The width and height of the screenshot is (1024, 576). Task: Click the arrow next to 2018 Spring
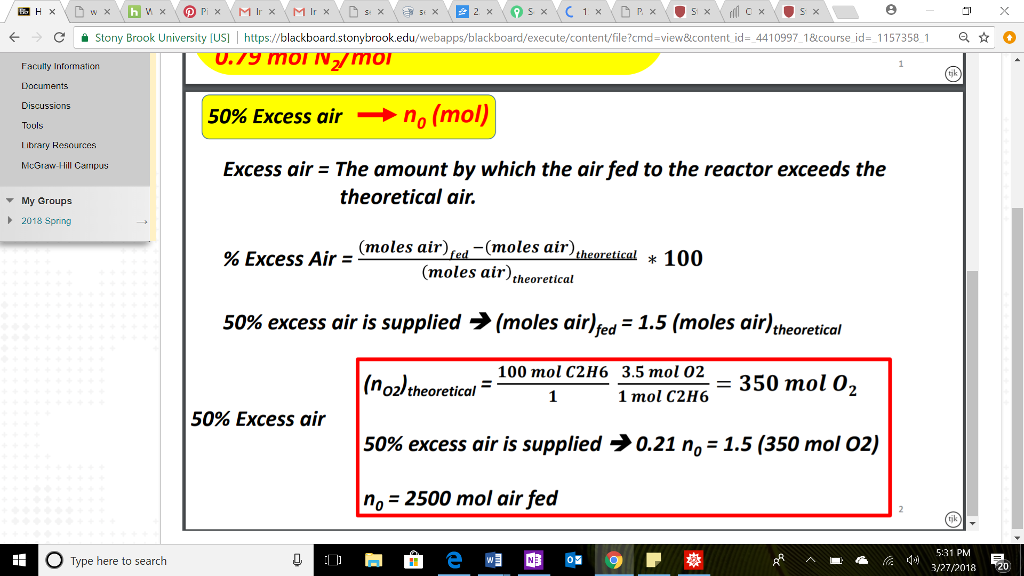(142, 222)
